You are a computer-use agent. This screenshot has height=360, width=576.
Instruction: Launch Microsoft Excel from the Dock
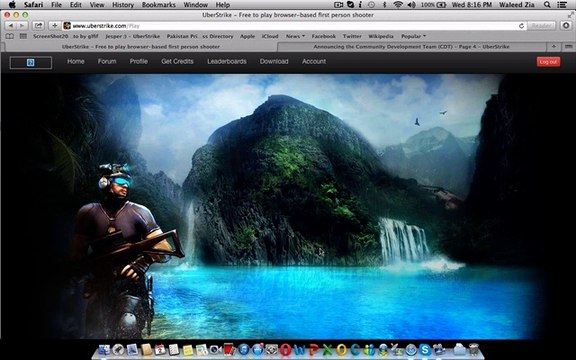[x=327, y=349]
